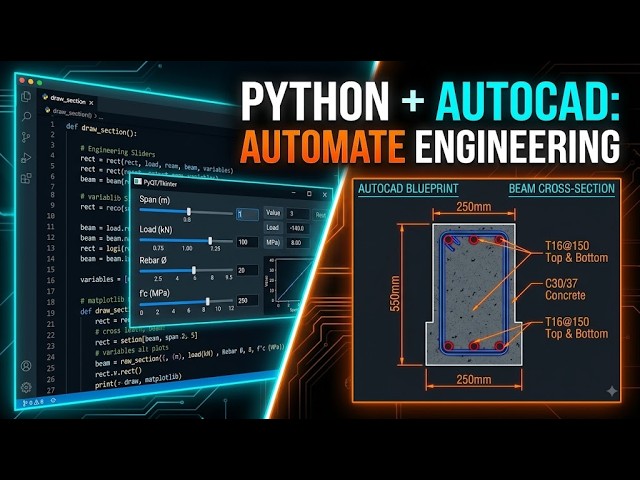640x480 pixels.
Task: Click the Value button in dialog
Action: click(273, 213)
